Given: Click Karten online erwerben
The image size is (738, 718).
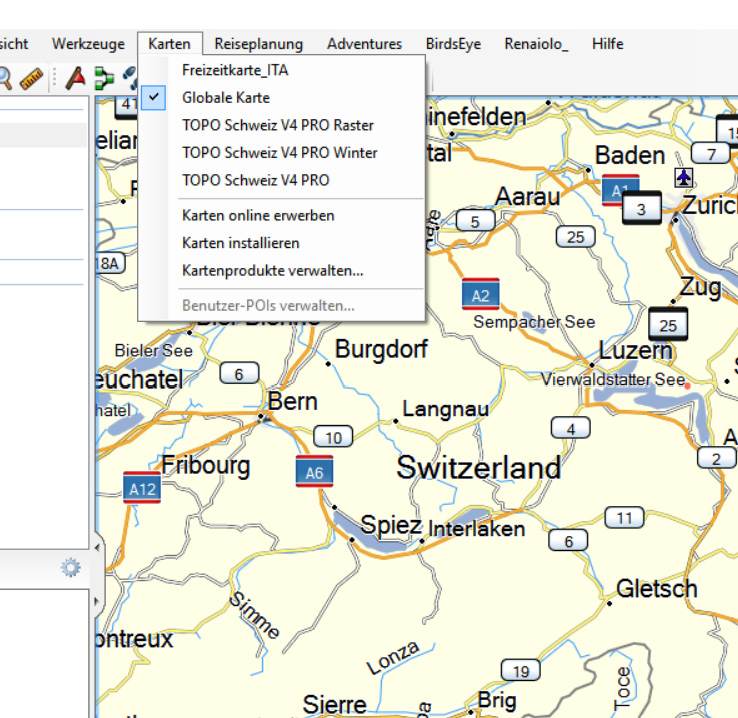Looking at the screenshot, I should click(258, 215).
